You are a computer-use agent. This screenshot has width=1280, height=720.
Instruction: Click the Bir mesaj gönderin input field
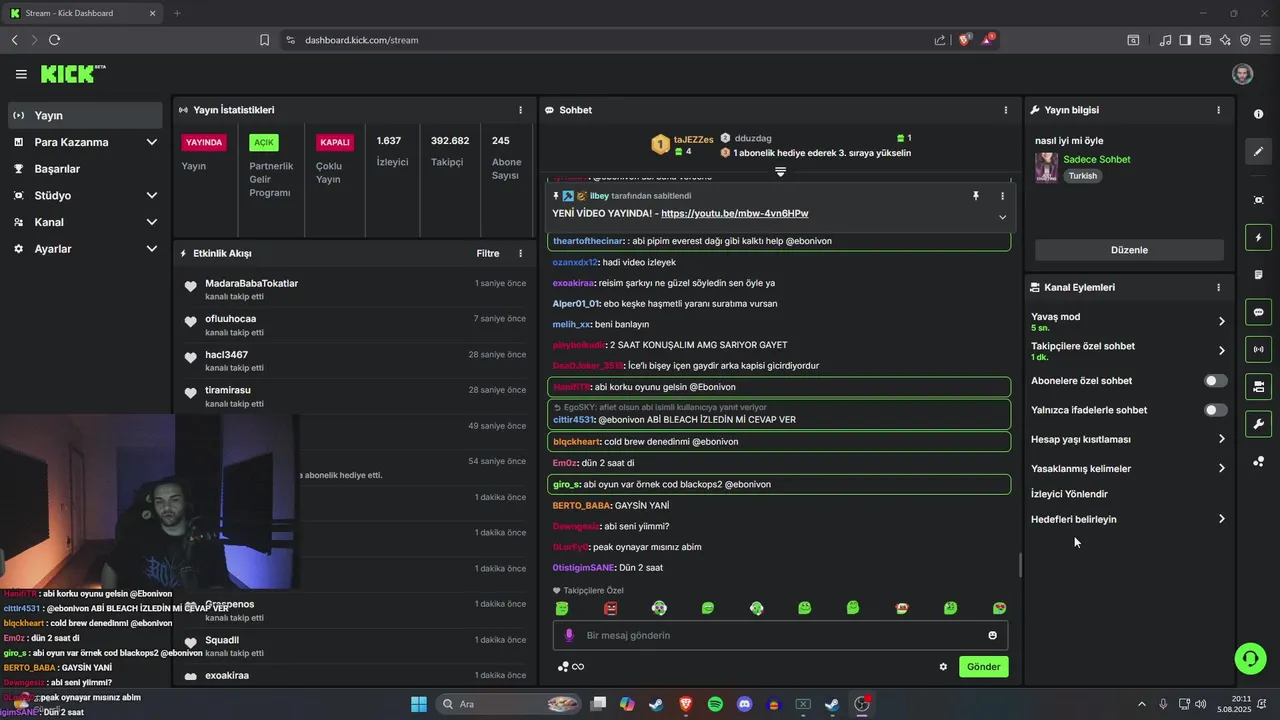tap(780, 635)
